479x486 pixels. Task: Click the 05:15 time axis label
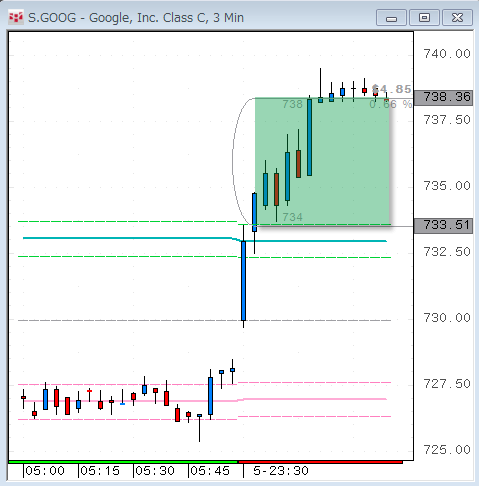click(100, 471)
